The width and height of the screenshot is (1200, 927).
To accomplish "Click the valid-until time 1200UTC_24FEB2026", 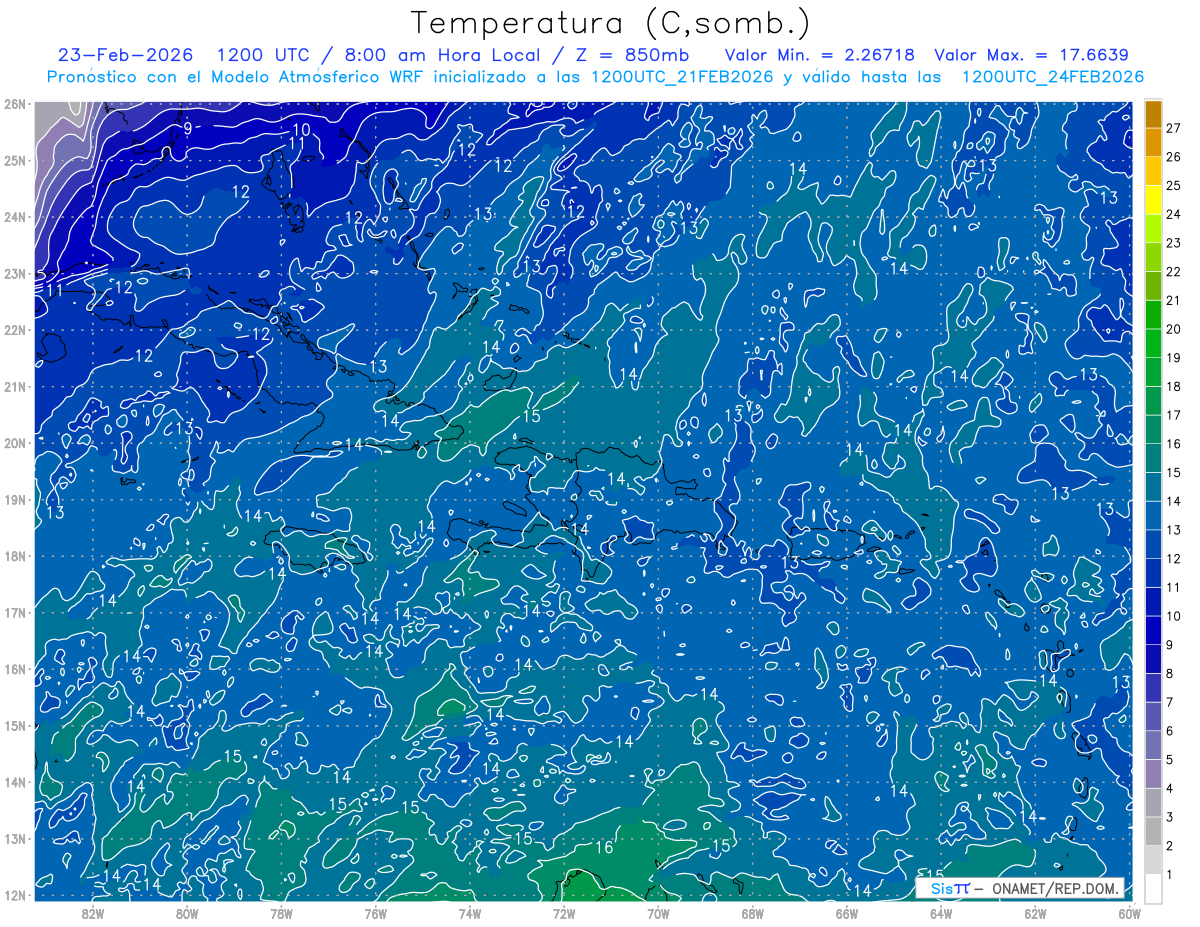I will 1052,77.
